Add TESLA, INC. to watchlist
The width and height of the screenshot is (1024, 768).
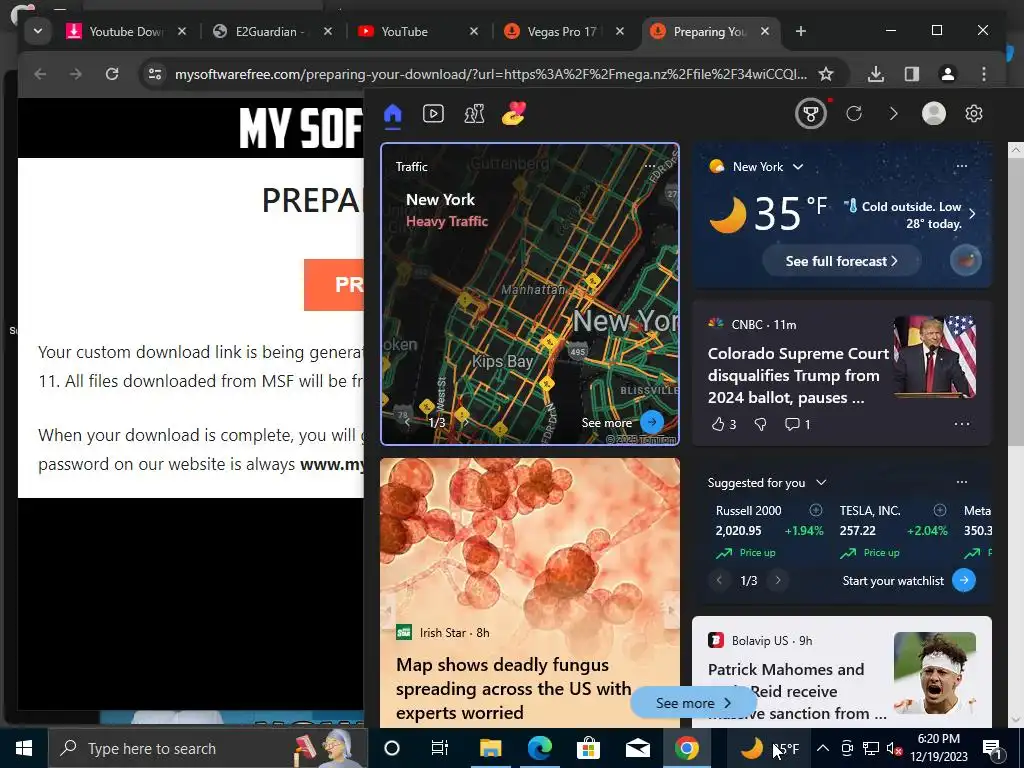(940, 510)
